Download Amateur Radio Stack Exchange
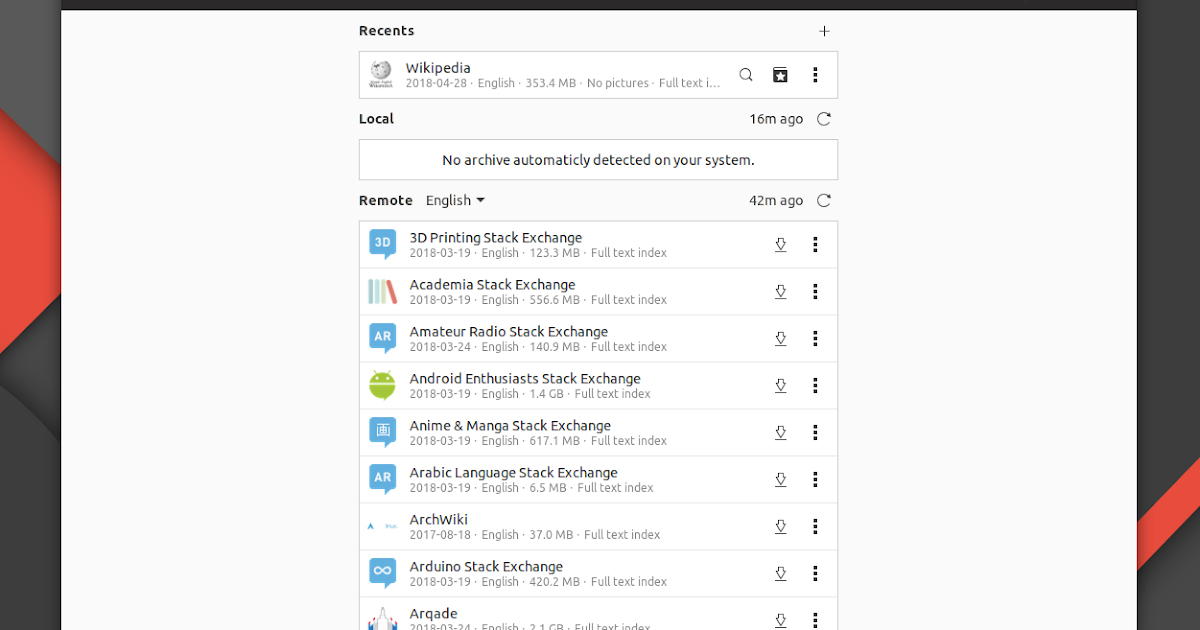This screenshot has width=1200, height=630. coord(781,338)
